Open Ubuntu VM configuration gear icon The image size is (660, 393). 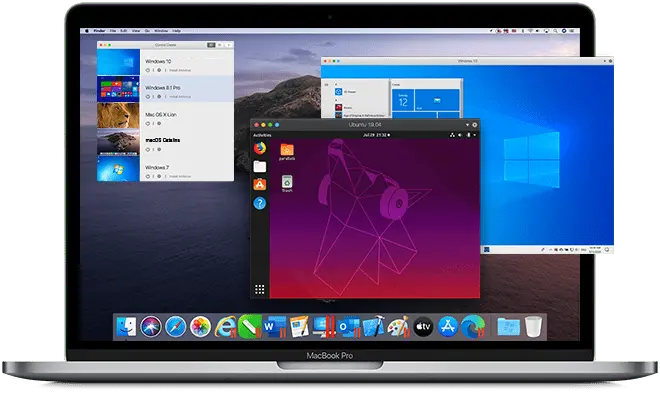475,125
